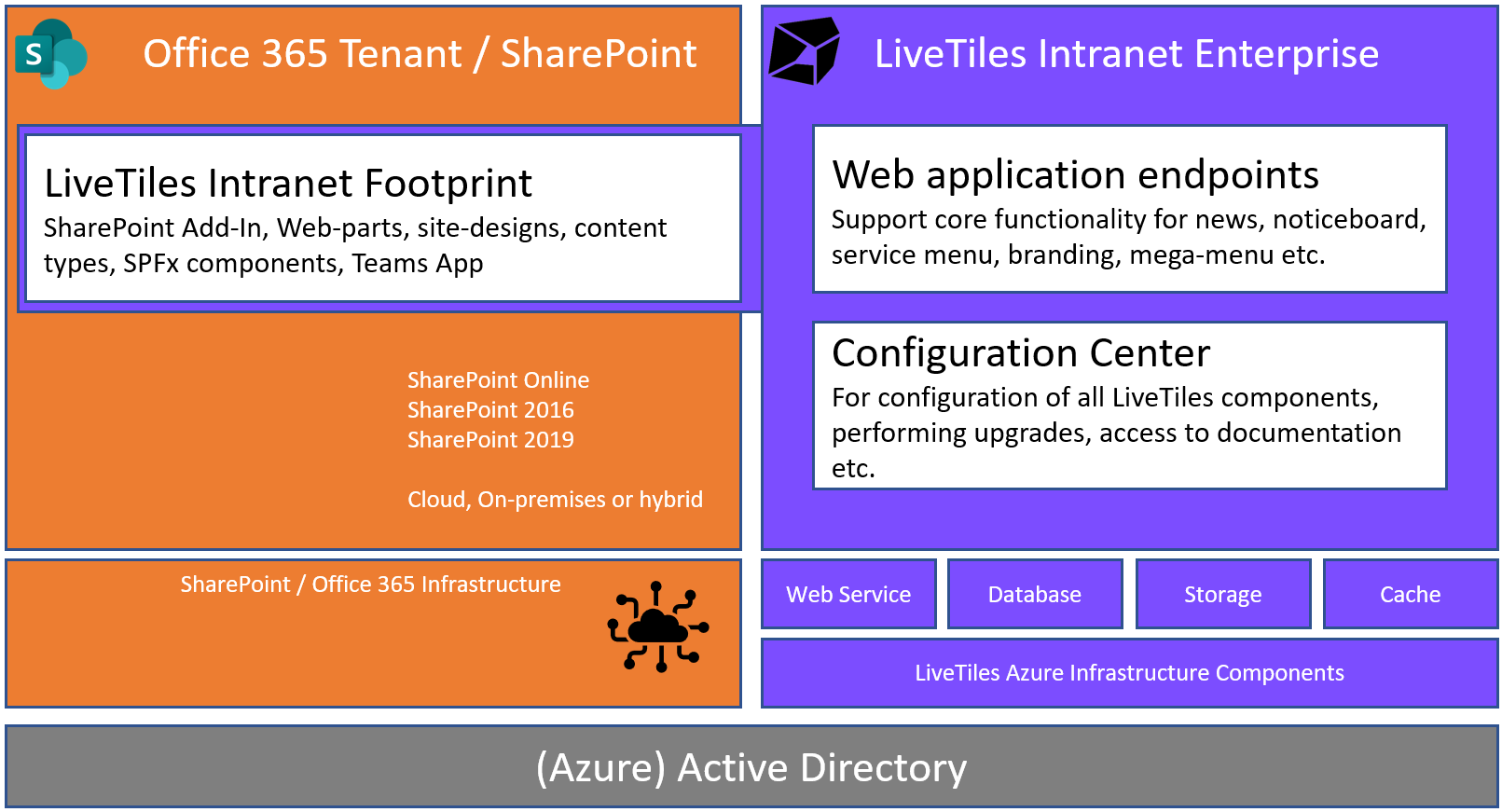Screen dimensions: 1502x812
Task: Click the Configuration Center heading
Action: (x=1021, y=353)
